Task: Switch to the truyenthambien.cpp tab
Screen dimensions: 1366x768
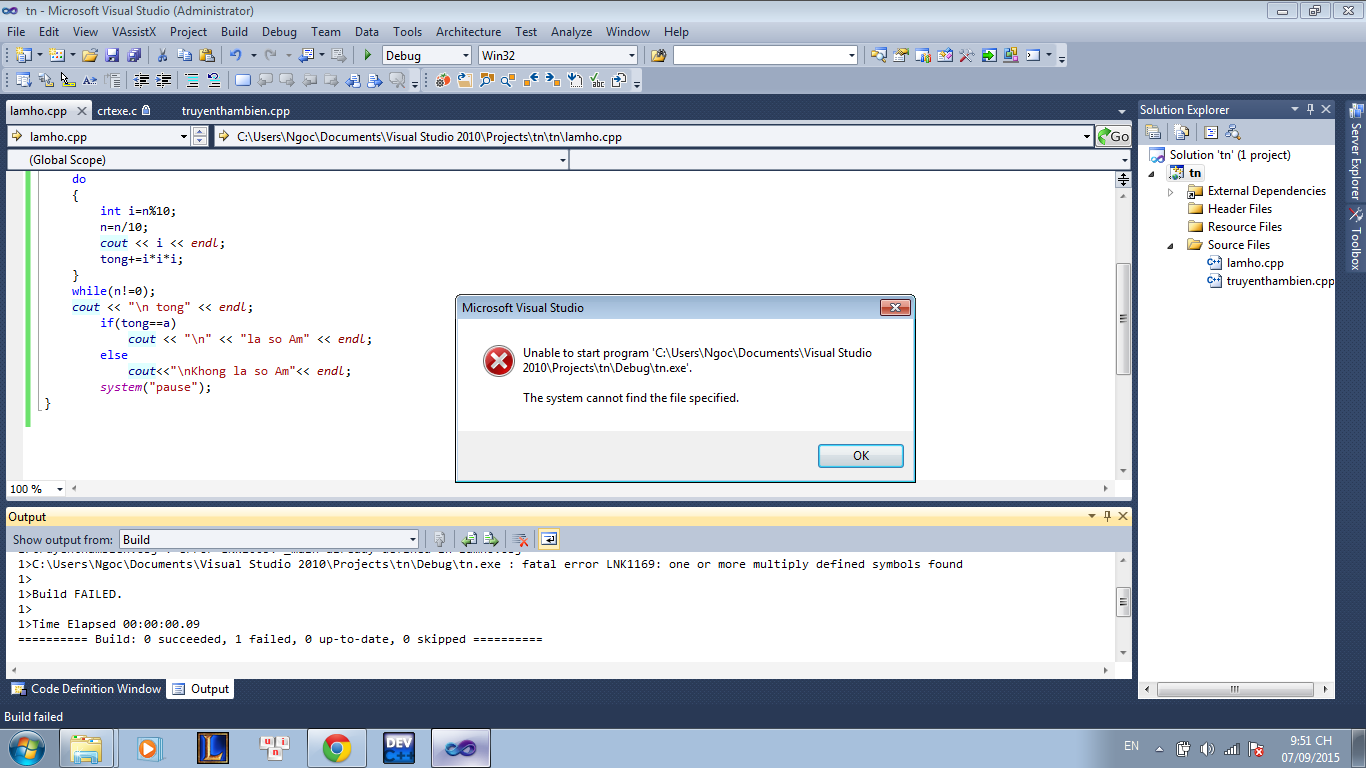Action: 236,111
